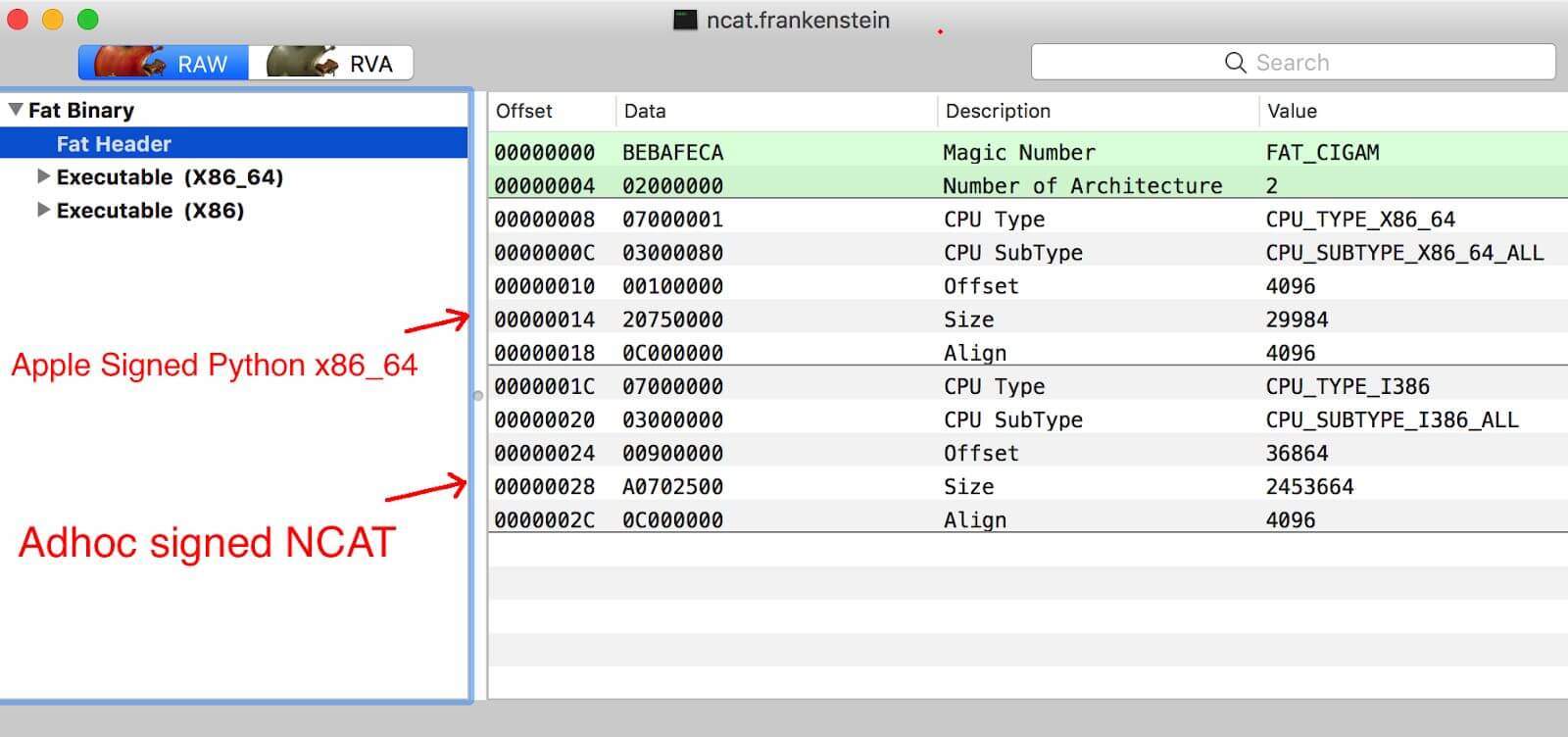Click the sidebar split divider handle
Image resolution: width=1568 pixels, height=737 pixels.
(478, 396)
